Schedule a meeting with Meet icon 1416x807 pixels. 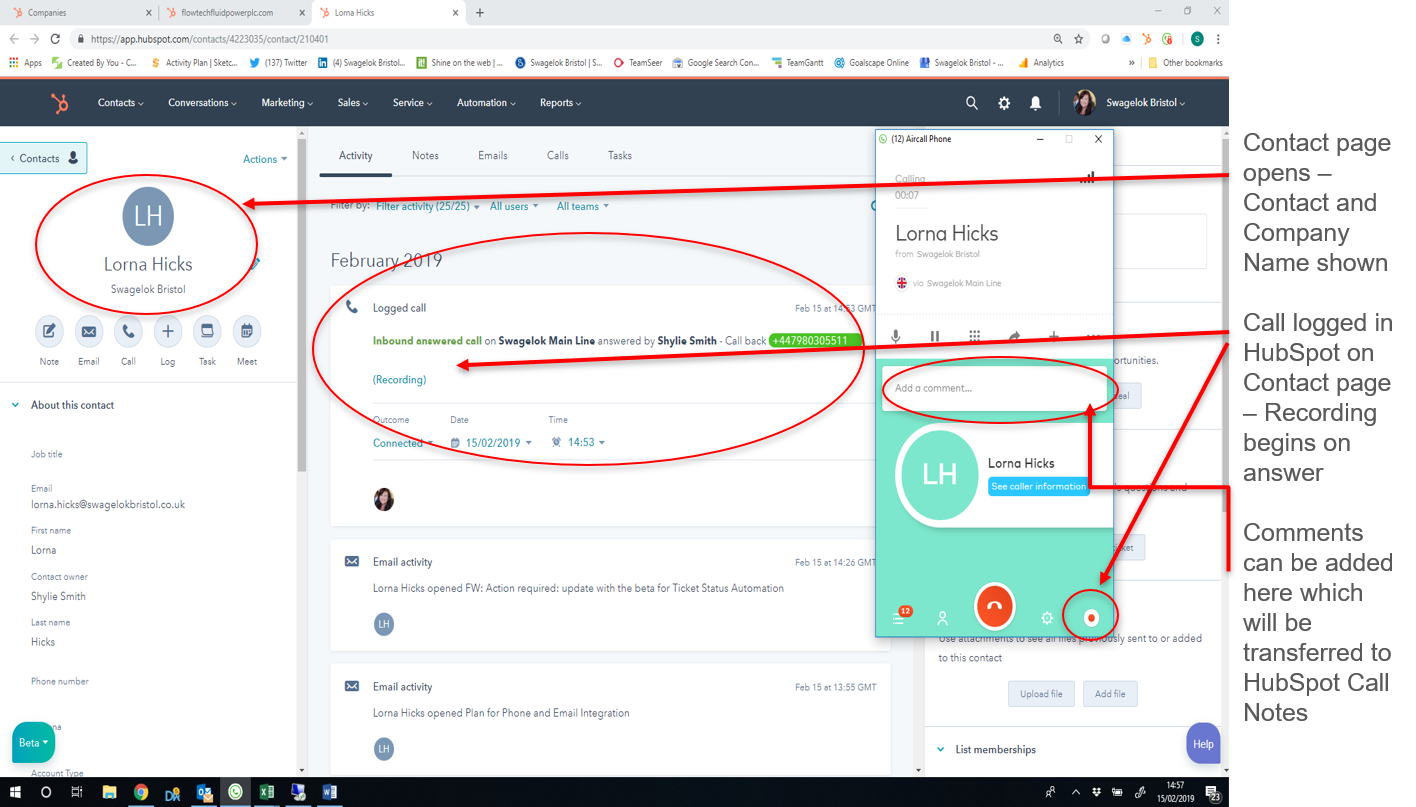pyautogui.click(x=247, y=331)
